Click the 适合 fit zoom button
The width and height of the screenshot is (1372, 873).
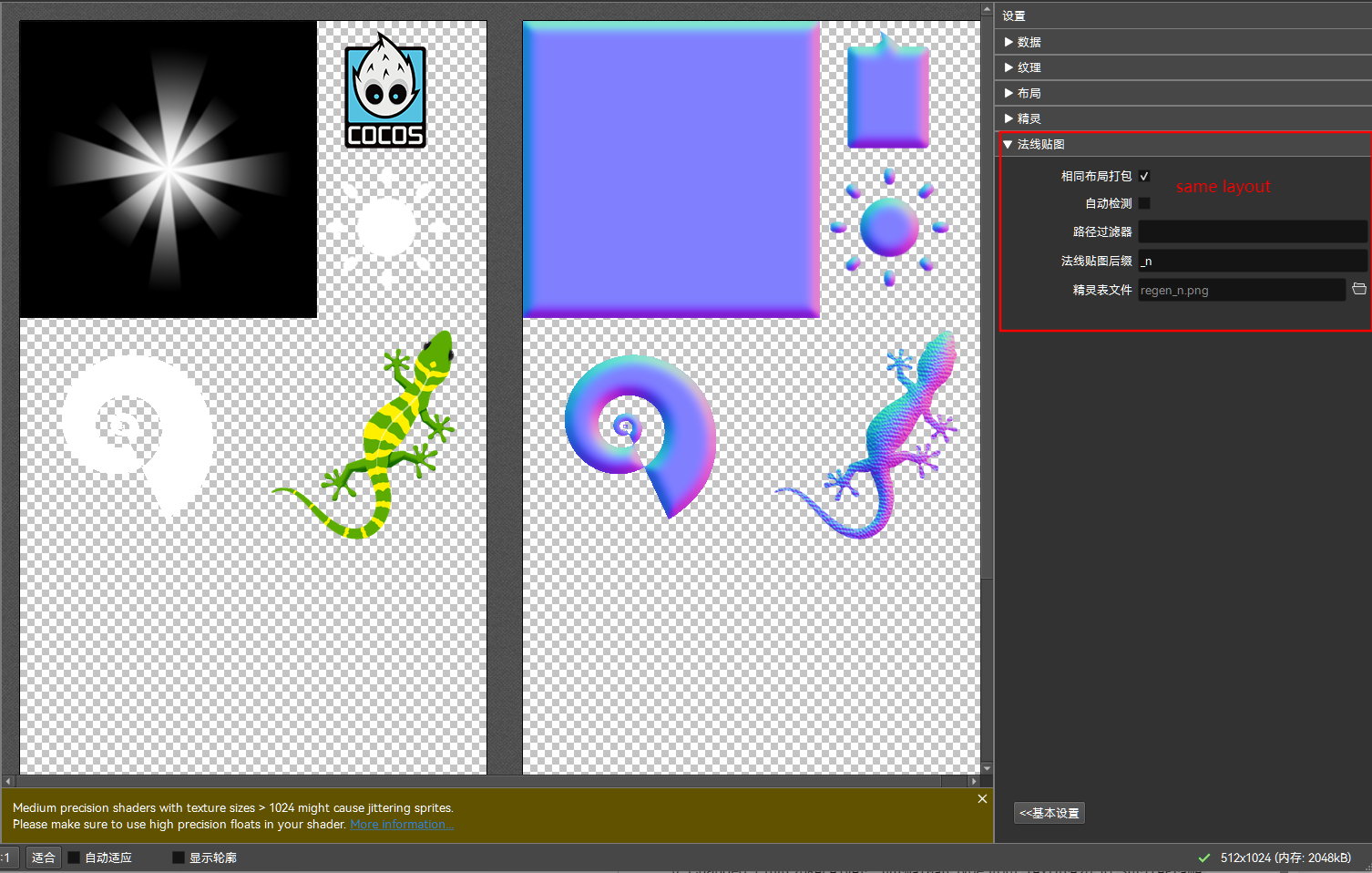[x=43, y=858]
